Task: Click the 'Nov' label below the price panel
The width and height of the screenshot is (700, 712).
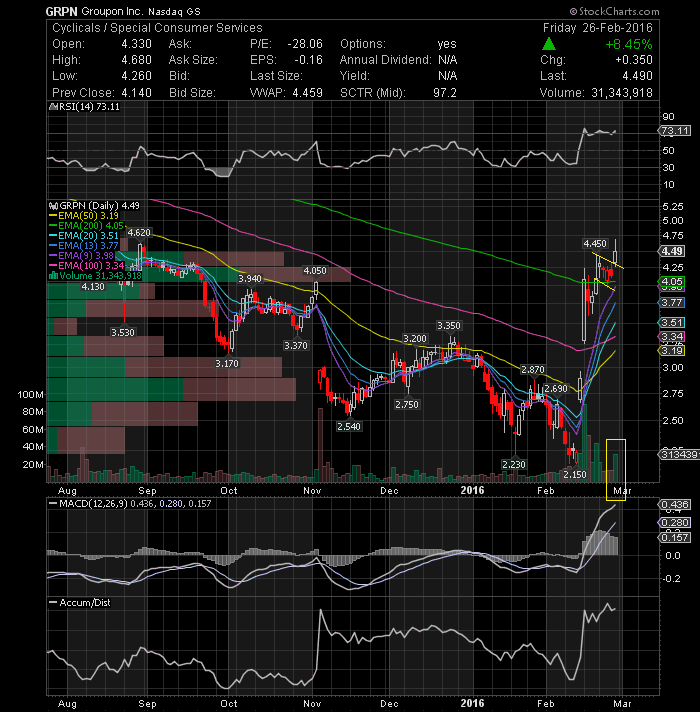Action: tap(312, 491)
